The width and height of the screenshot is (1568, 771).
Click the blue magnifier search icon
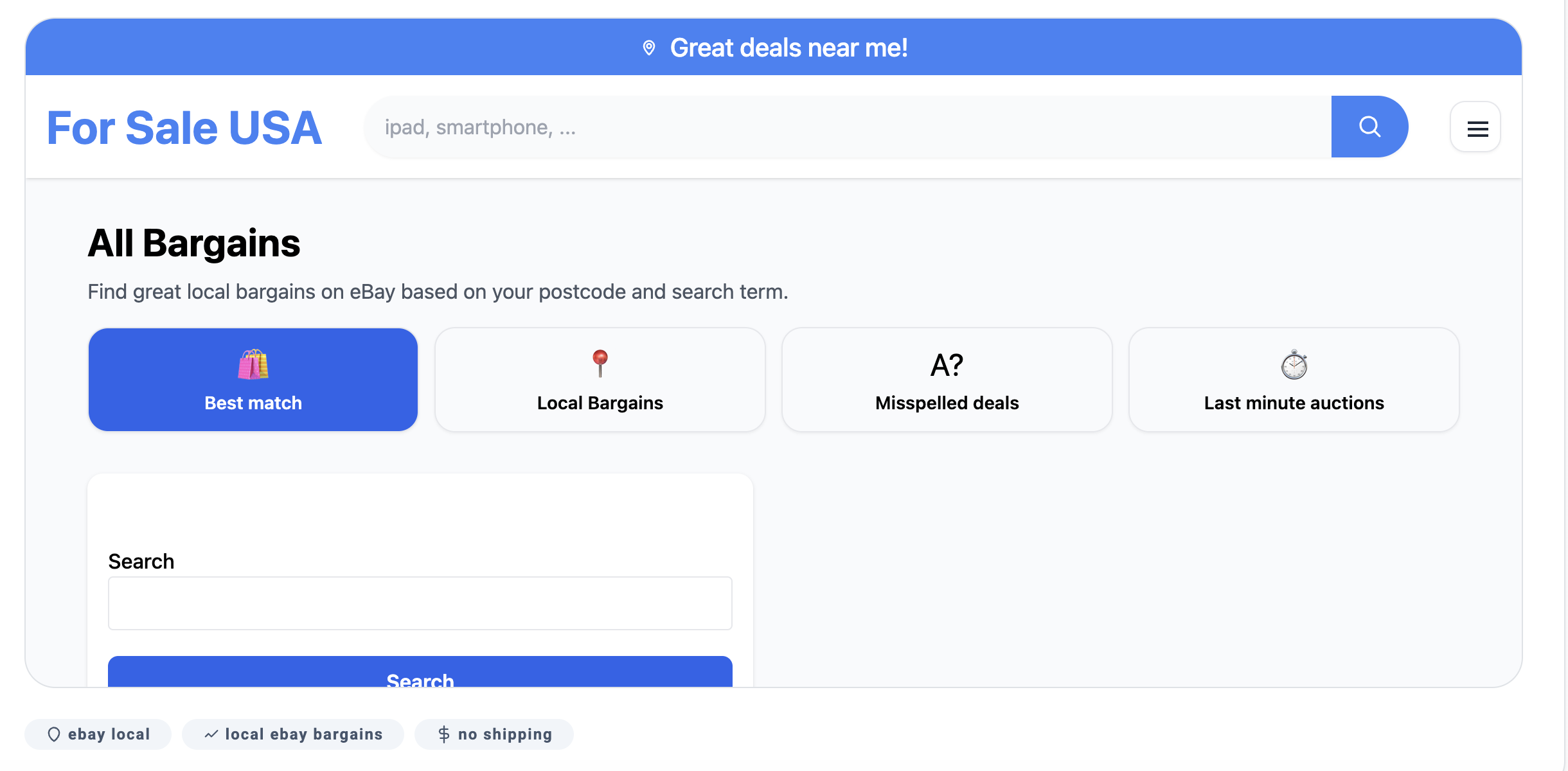tap(1369, 127)
